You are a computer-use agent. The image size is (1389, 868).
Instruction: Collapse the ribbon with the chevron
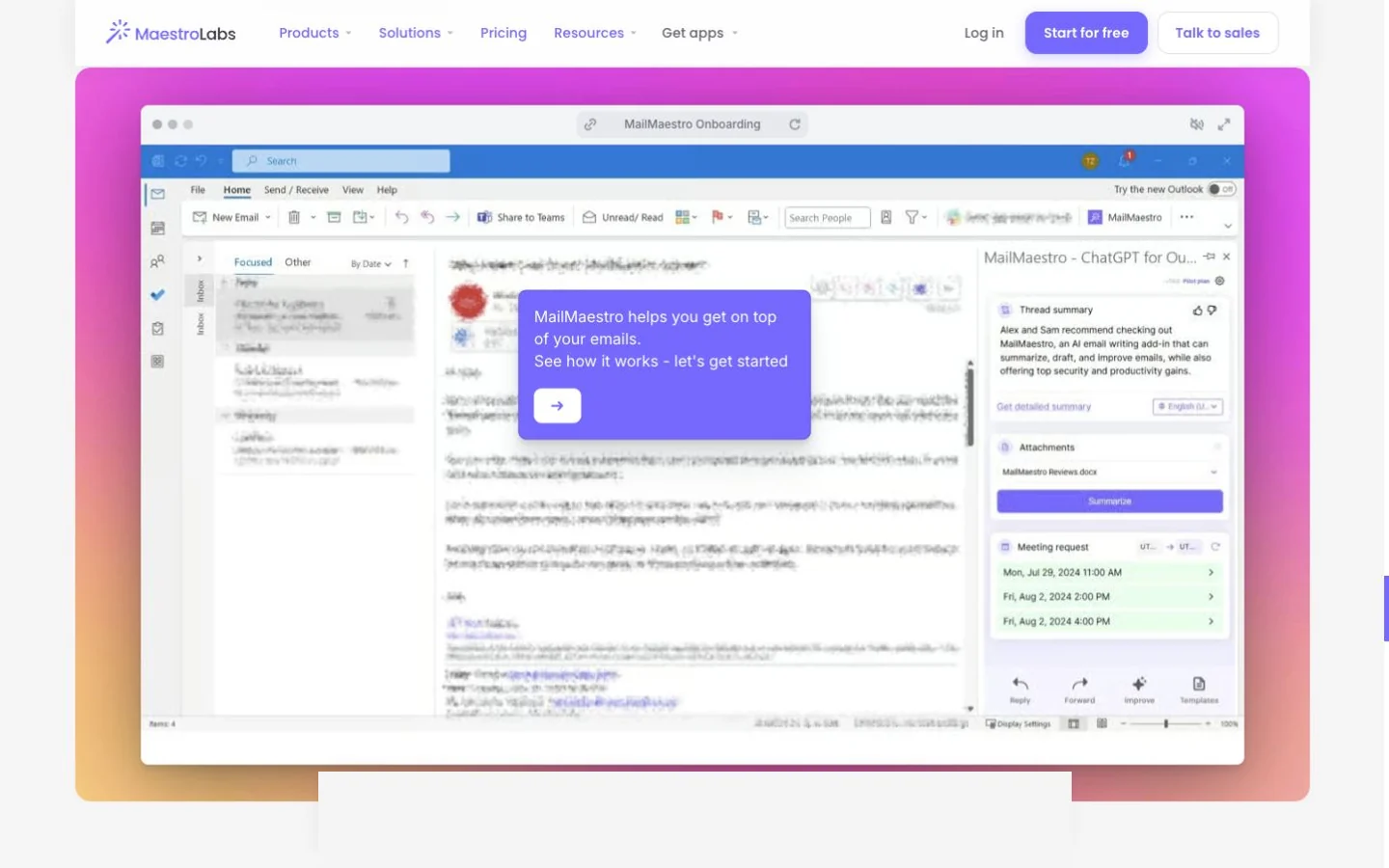pyautogui.click(x=1228, y=226)
